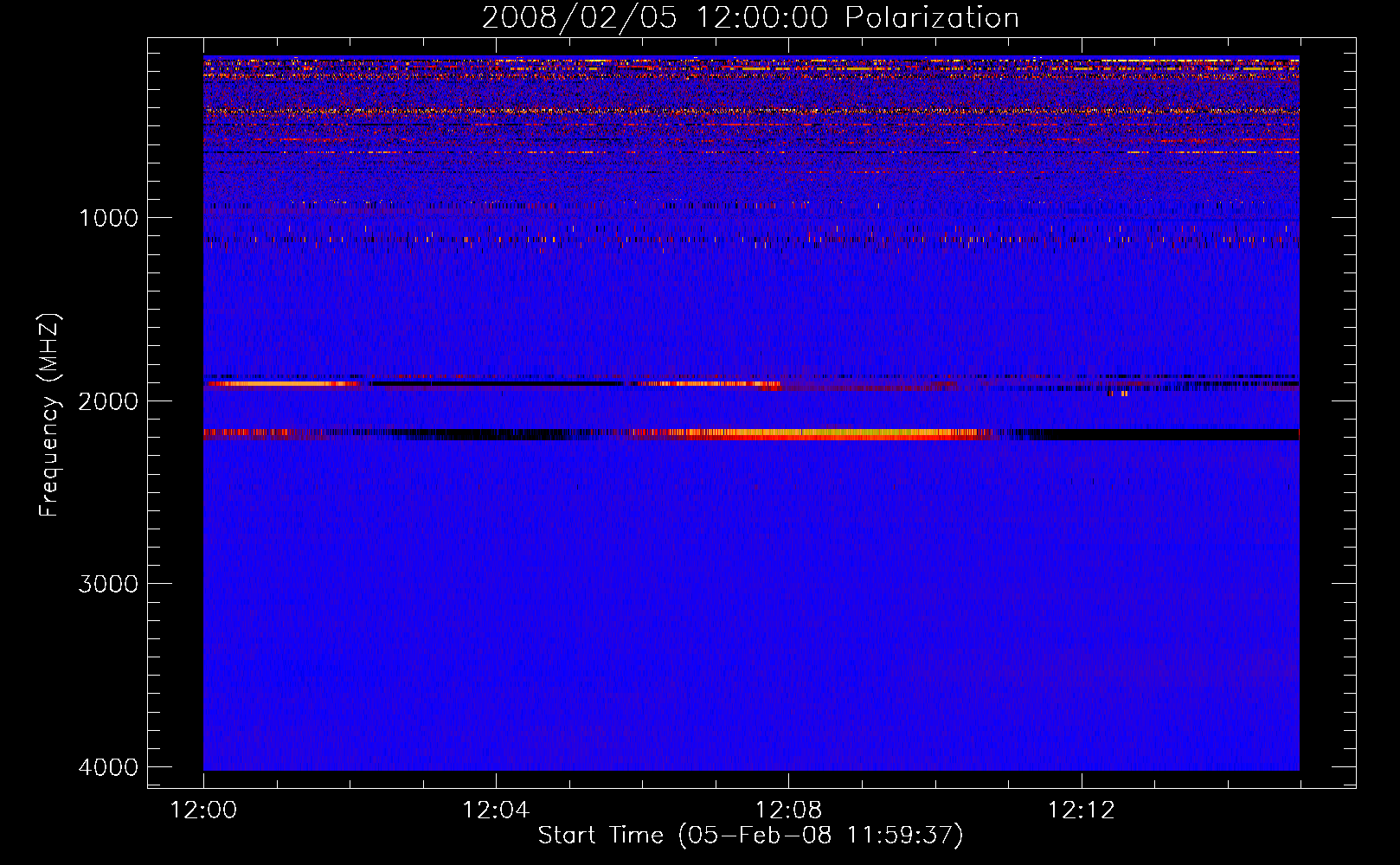Click the orange emission band near 1900 MHz at 12:01

pyautogui.click(x=281, y=383)
